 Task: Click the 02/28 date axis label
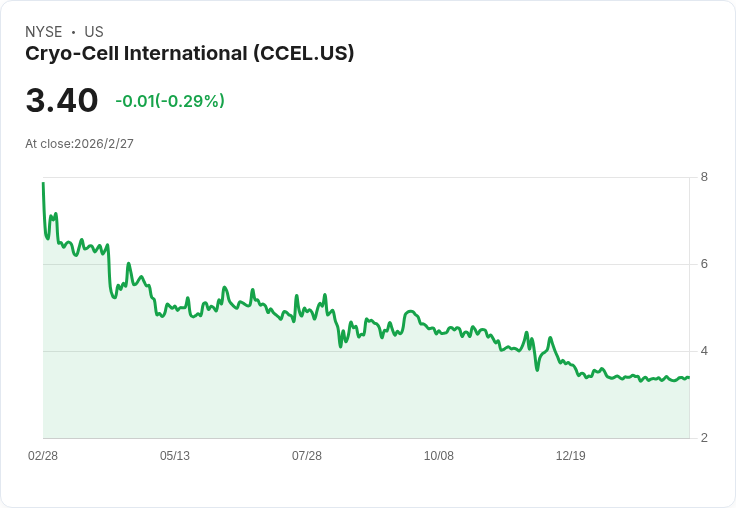pyautogui.click(x=43, y=455)
